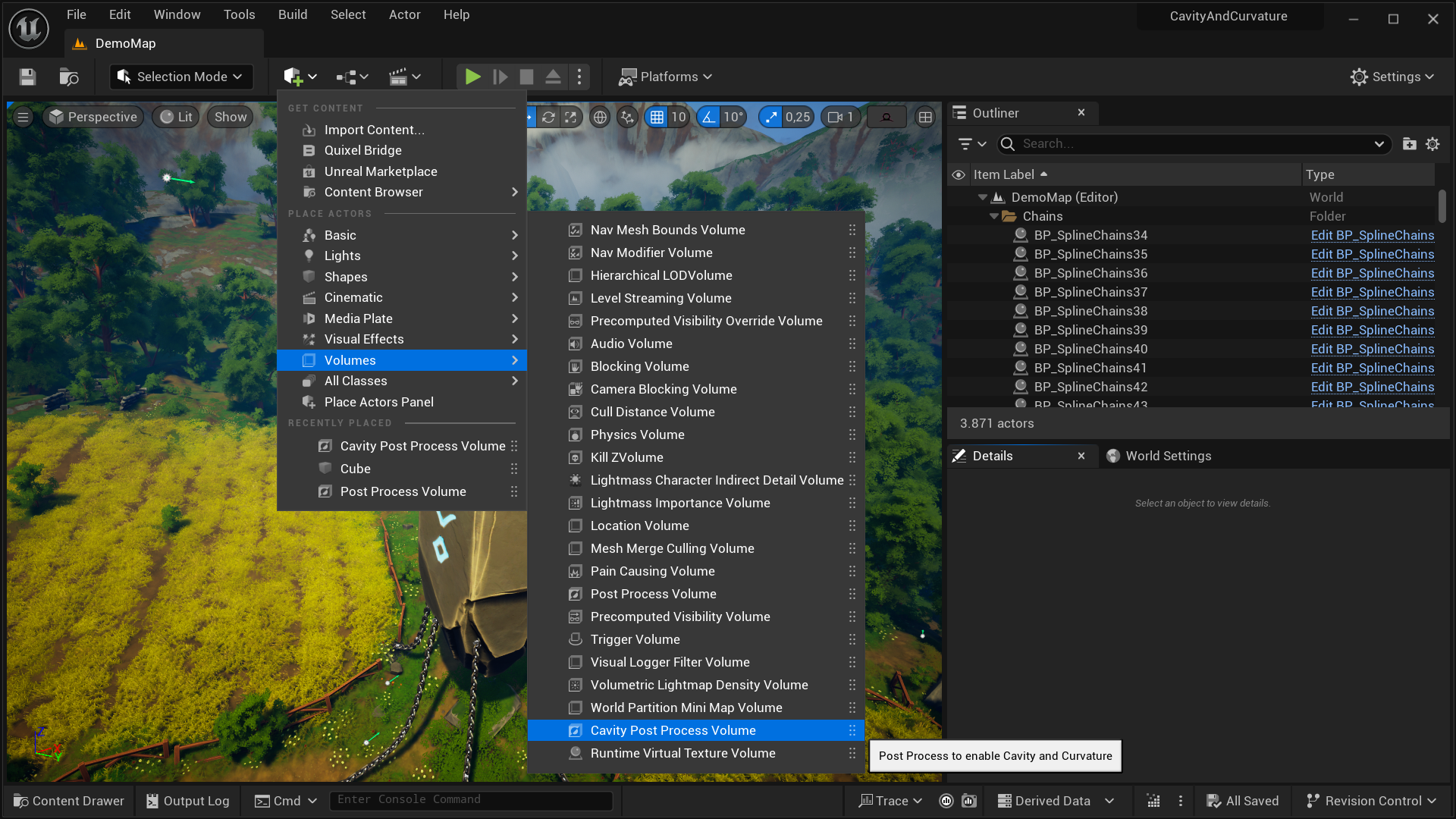
Task: Close the Details tab
Action: pos(1081,456)
